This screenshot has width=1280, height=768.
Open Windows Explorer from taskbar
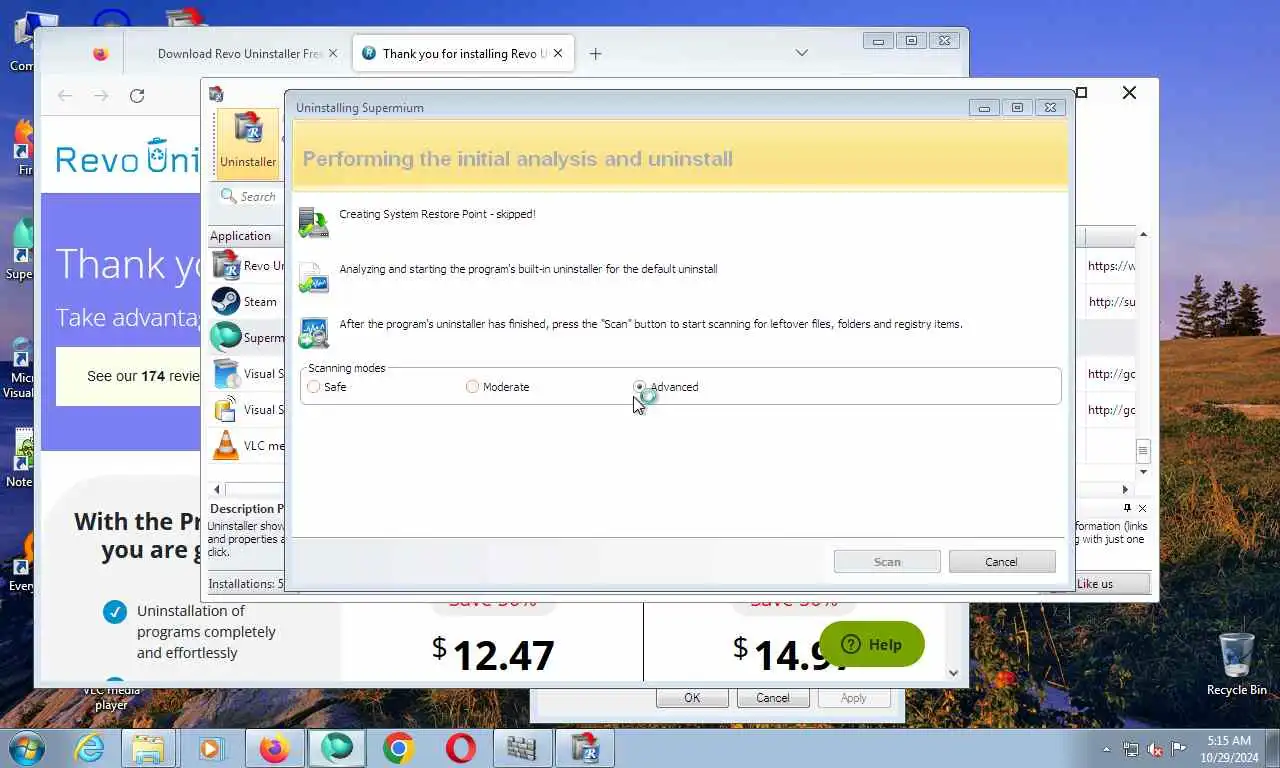click(x=149, y=748)
